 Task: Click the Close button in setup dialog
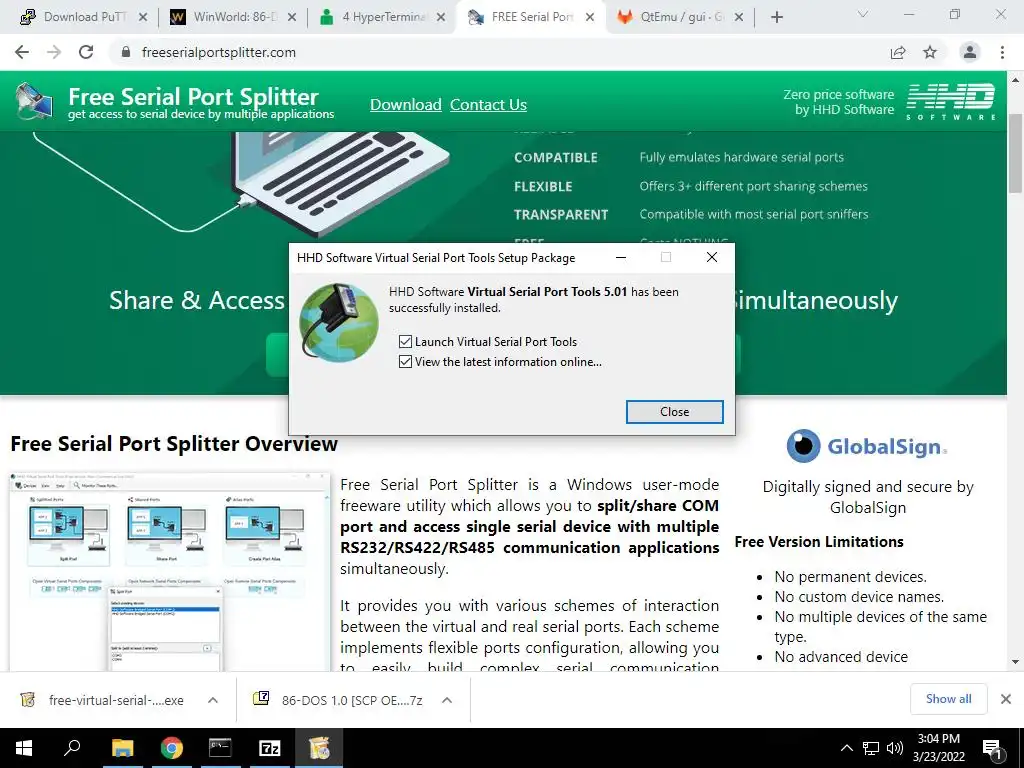675,411
